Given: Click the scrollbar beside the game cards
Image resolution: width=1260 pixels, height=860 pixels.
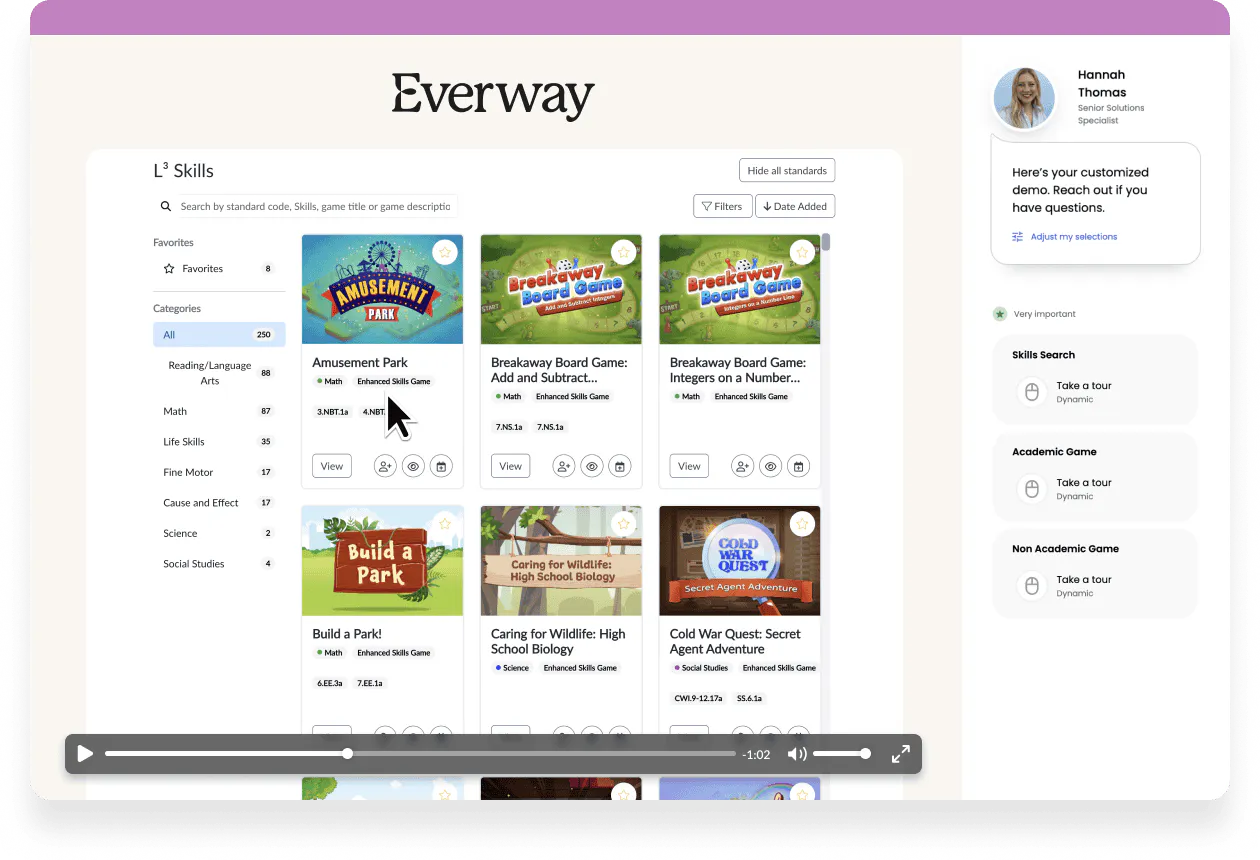Looking at the screenshot, I should click(x=826, y=242).
